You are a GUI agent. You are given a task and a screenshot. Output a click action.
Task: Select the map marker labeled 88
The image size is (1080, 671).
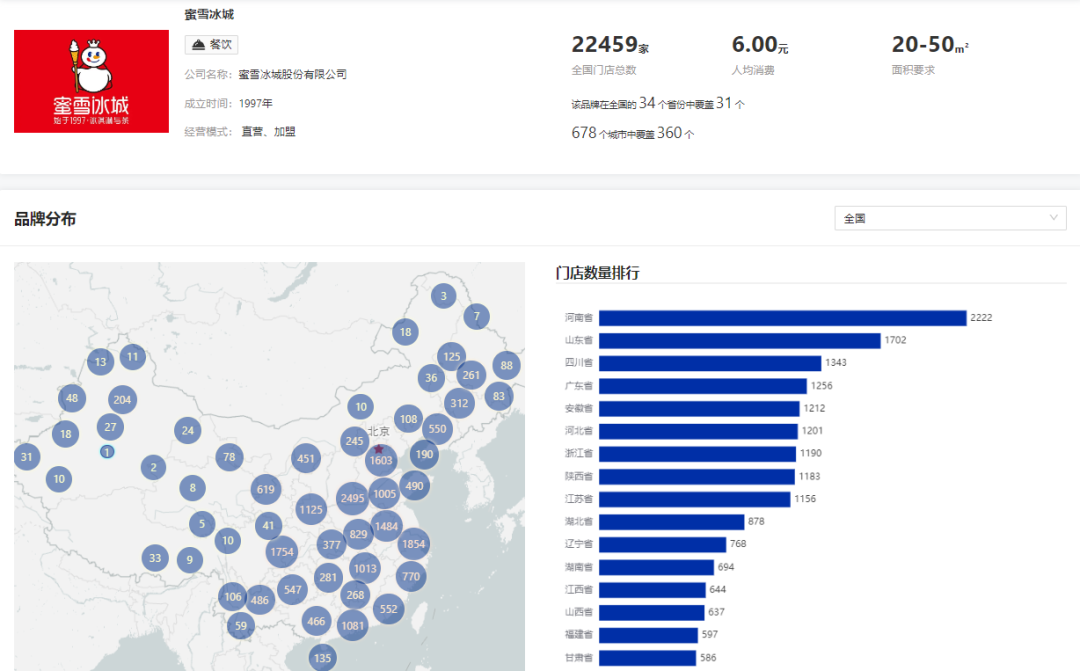(x=507, y=365)
